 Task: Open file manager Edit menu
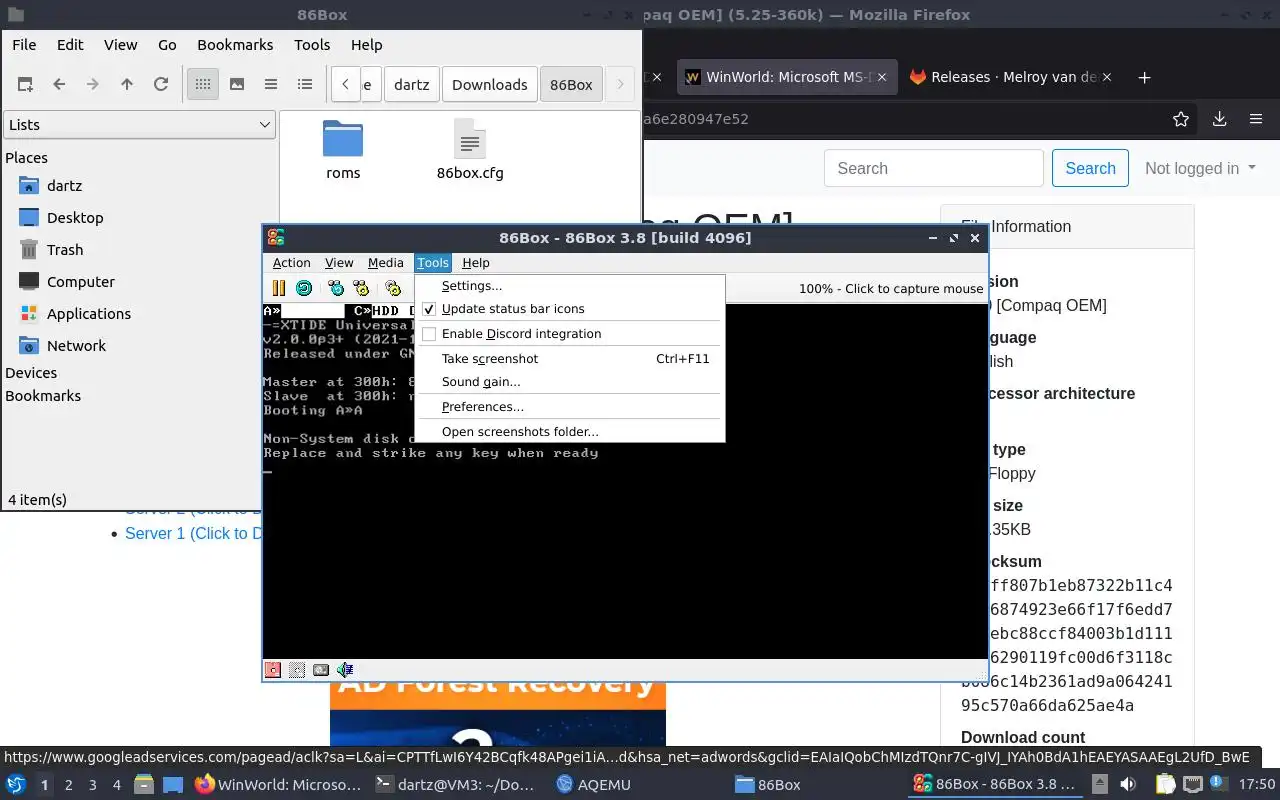[x=70, y=45]
